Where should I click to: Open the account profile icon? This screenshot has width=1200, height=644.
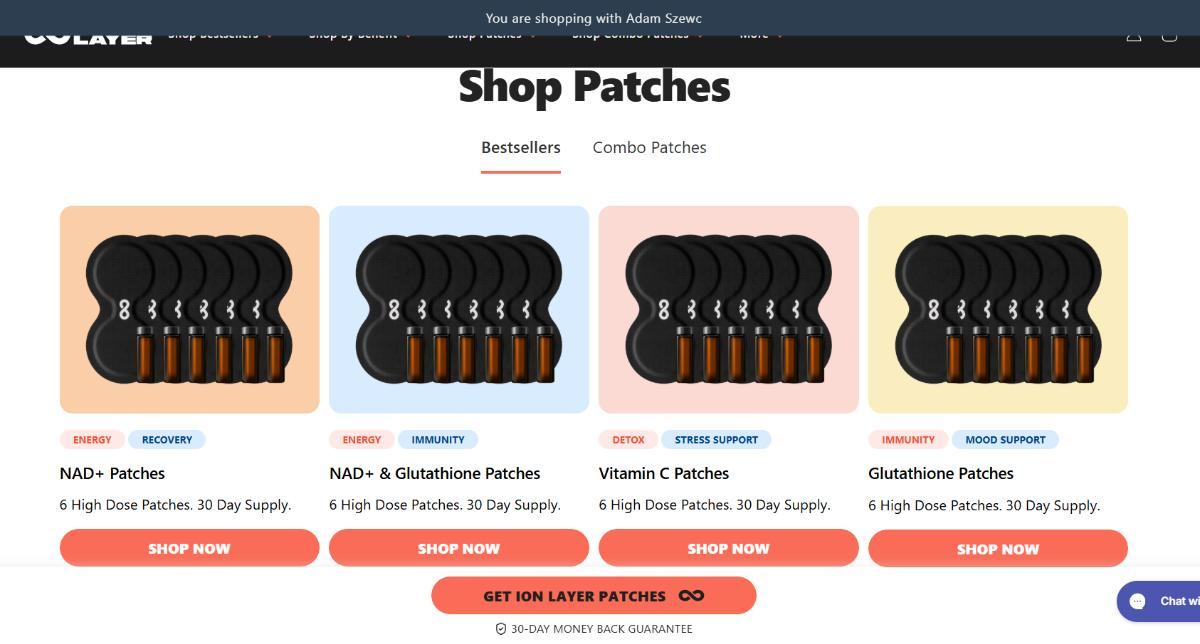coord(1134,37)
